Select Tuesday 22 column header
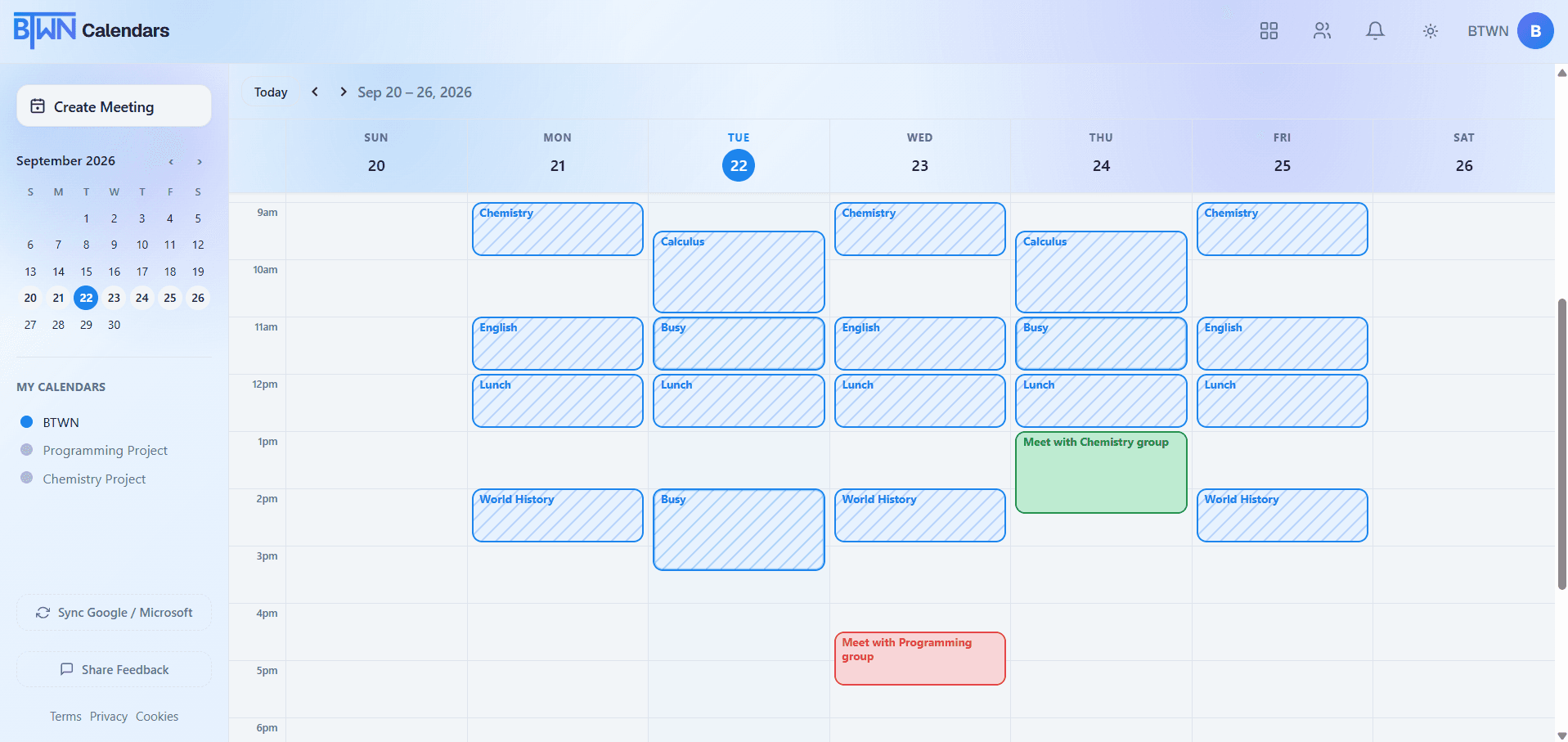 [739, 155]
